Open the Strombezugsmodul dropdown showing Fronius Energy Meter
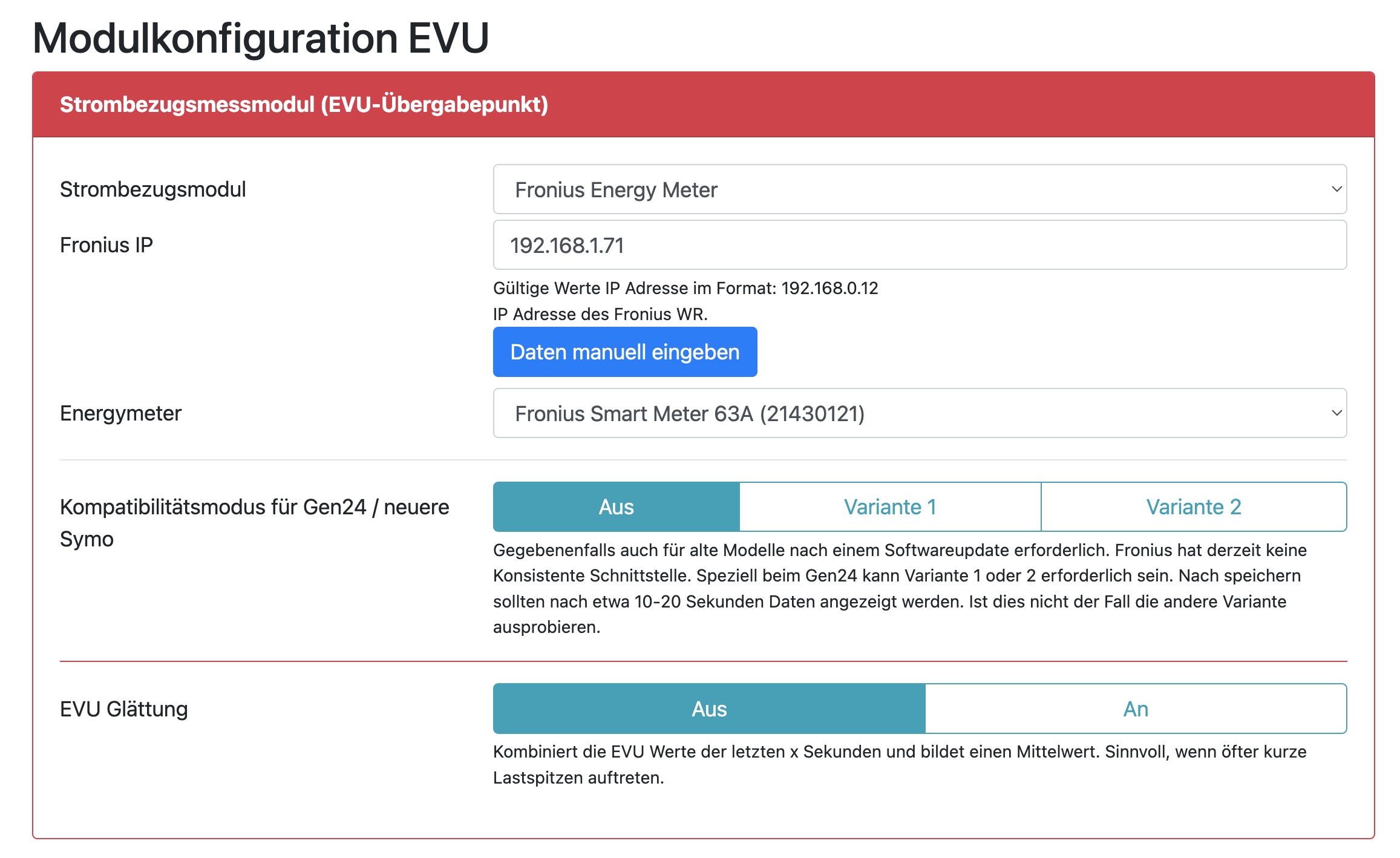Viewport: 1400px width, 858px height. point(919,189)
